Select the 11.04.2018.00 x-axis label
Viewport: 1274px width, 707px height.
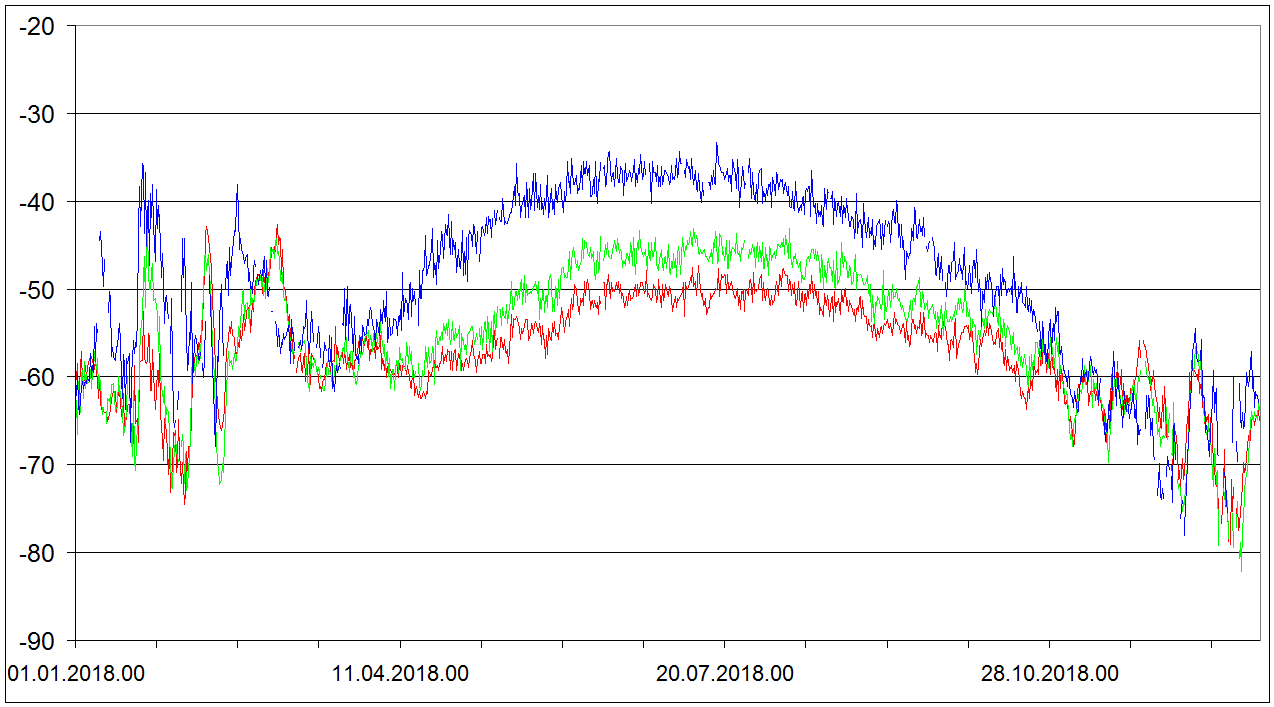click(400, 673)
